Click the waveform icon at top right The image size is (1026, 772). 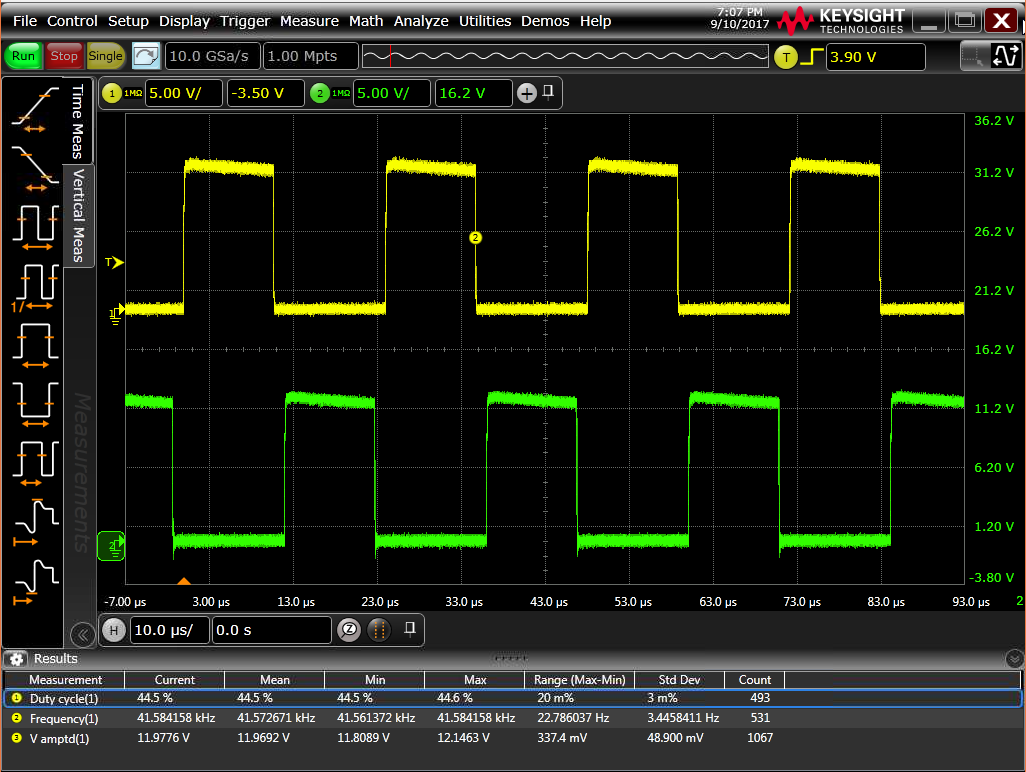[1005, 56]
